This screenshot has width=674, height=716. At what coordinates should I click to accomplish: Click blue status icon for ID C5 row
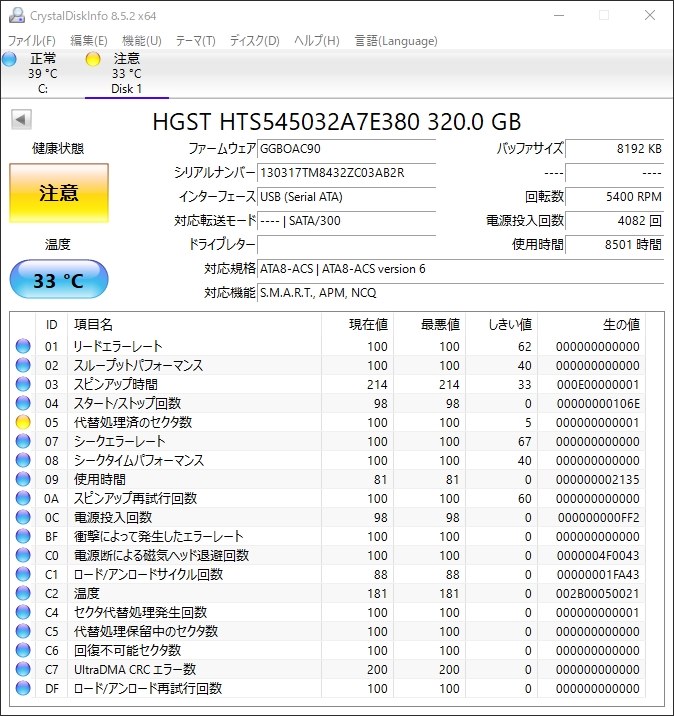pyautogui.click(x=23, y=632)
